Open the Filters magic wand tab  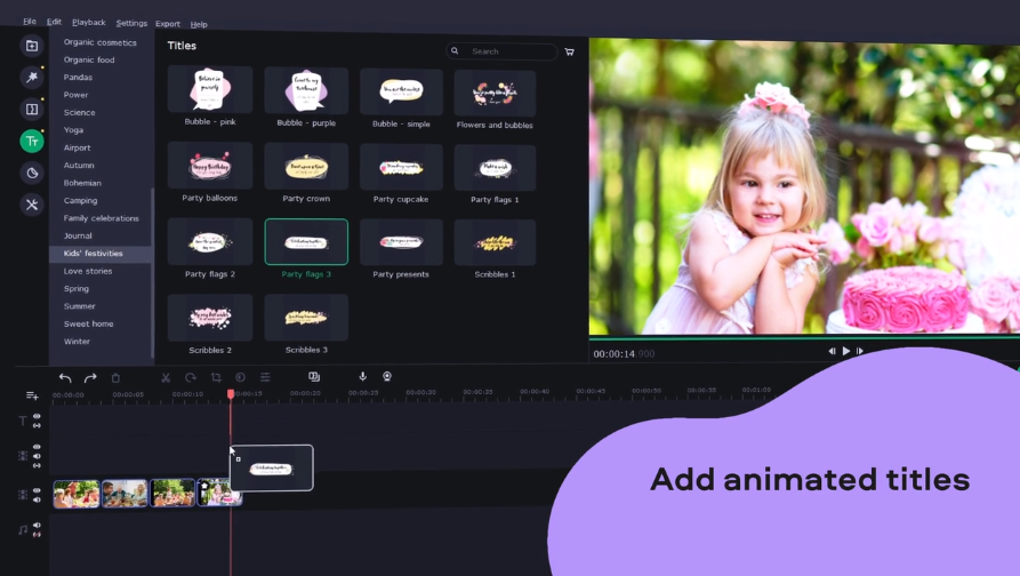pyautogui.click(x=31, y=77)
